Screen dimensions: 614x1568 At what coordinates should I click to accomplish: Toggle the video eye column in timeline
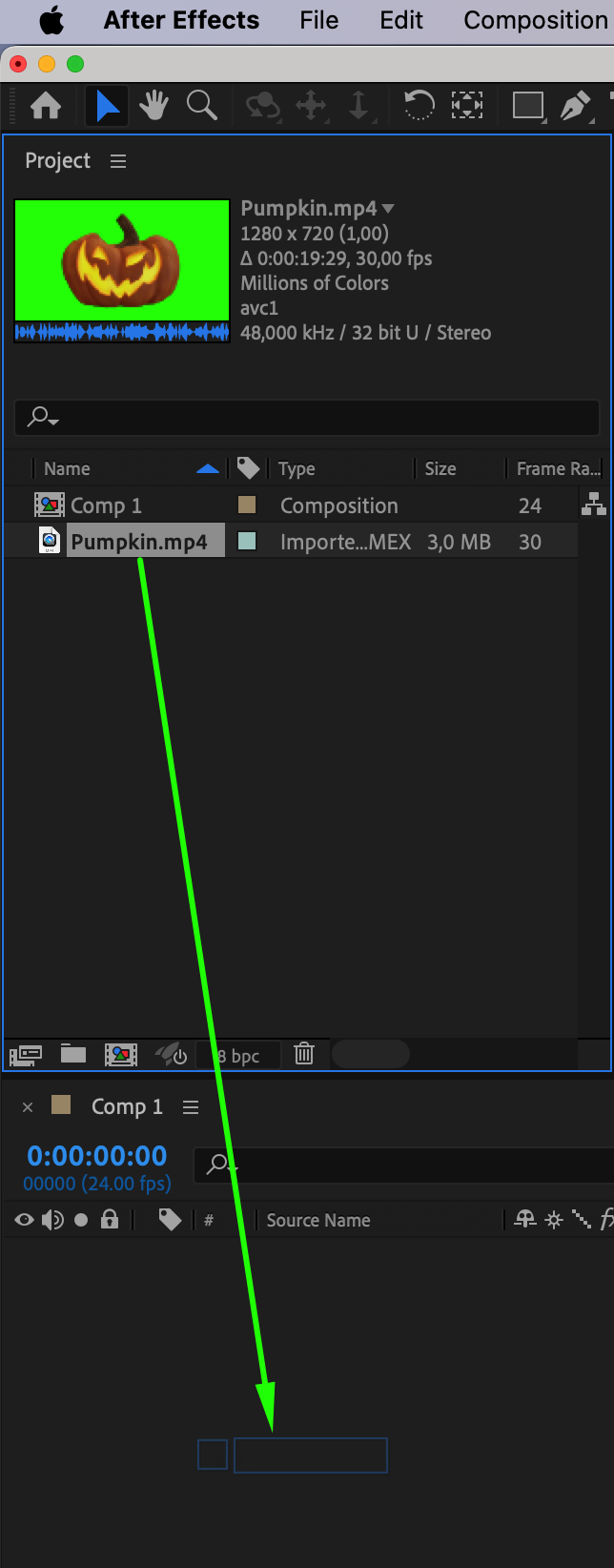[x=25, y=1220]
